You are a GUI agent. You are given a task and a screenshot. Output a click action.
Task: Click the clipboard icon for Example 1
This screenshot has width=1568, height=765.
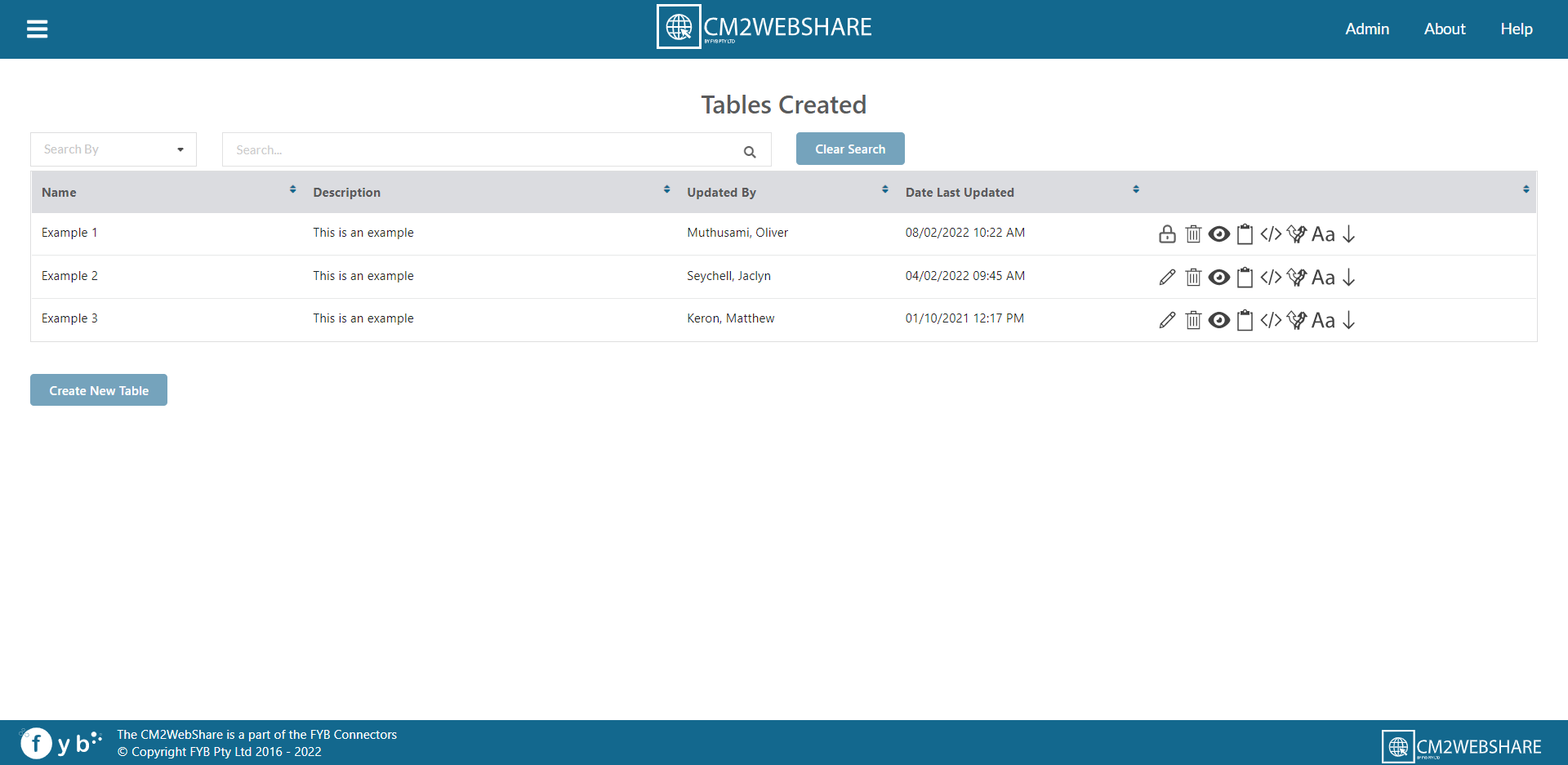click(1245, 234)
